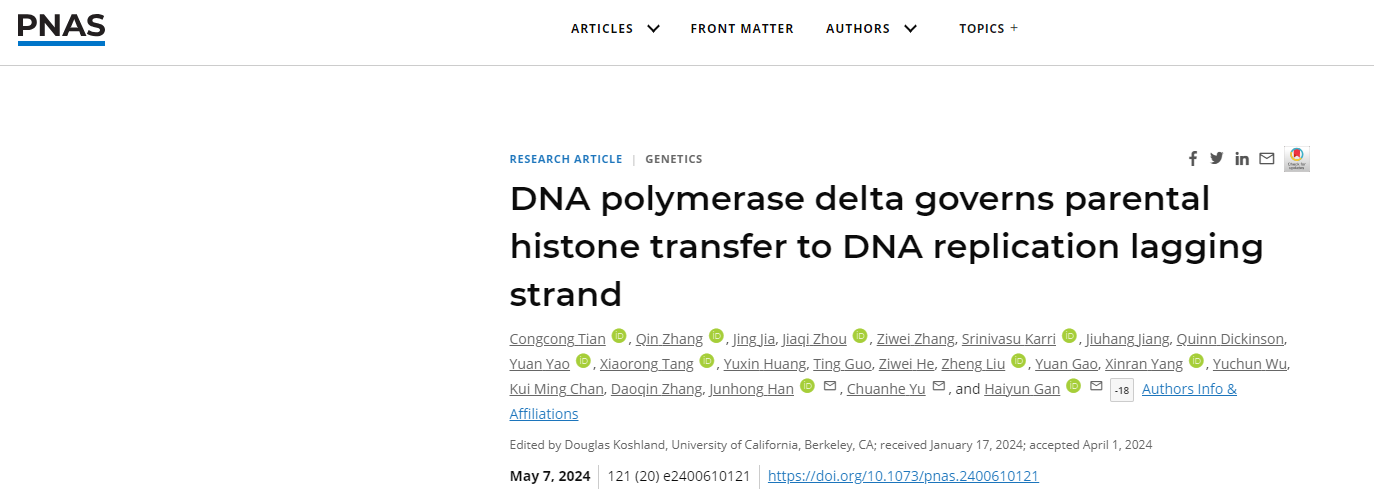Click author Quinn Dickinson's name
This screenshot has height=496, width=1374.
tap(1231, 338)
